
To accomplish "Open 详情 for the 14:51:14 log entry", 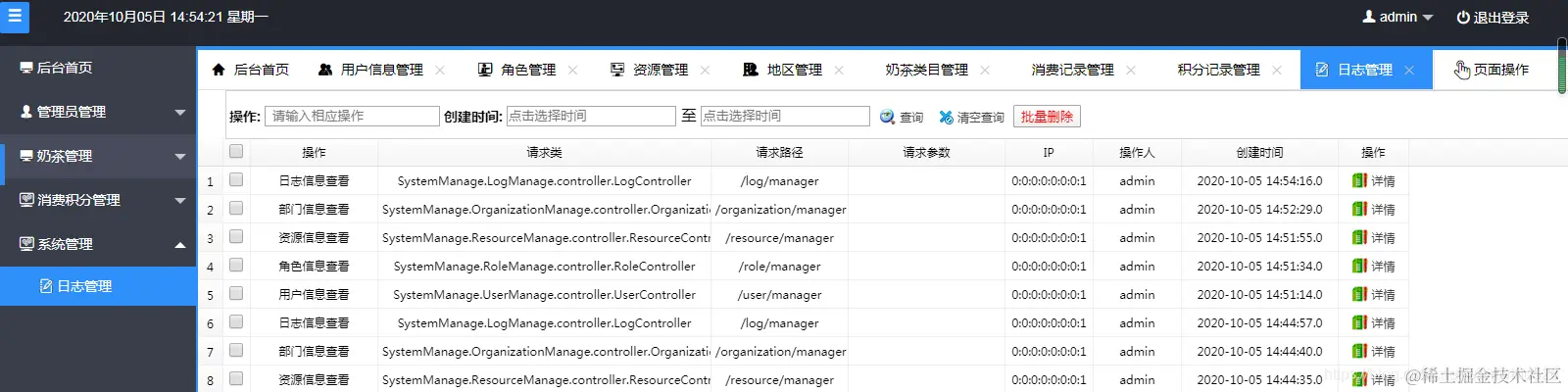I will 1374,295.
